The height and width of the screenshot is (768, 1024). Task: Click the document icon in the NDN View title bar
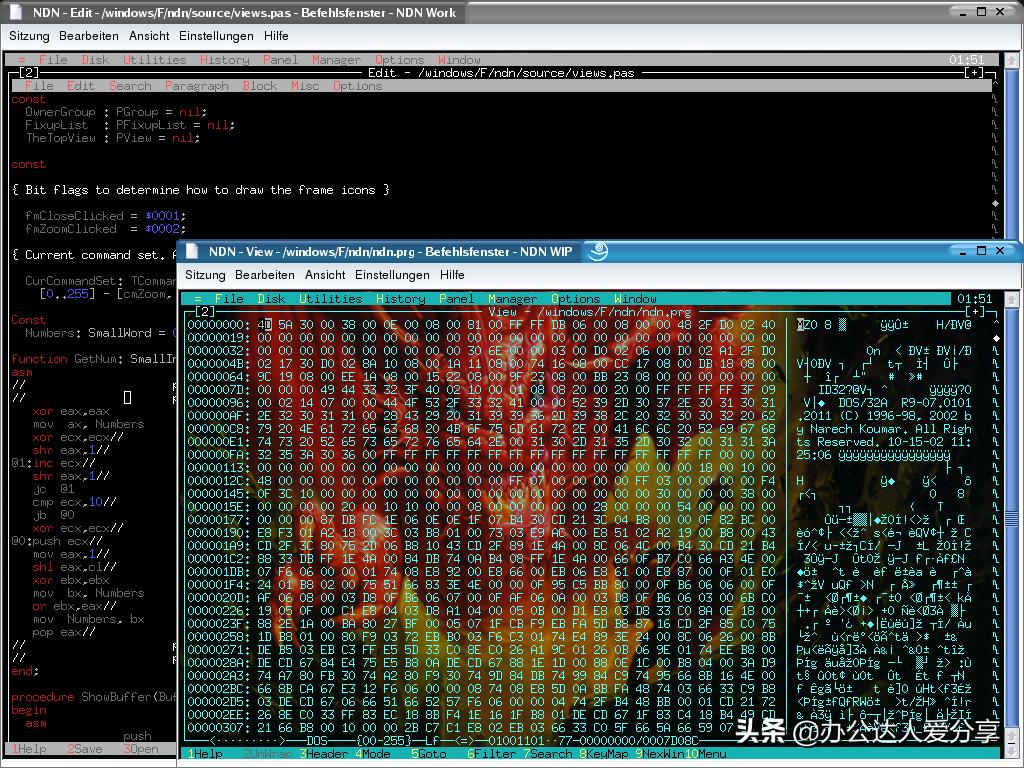[x=190, y=252]
